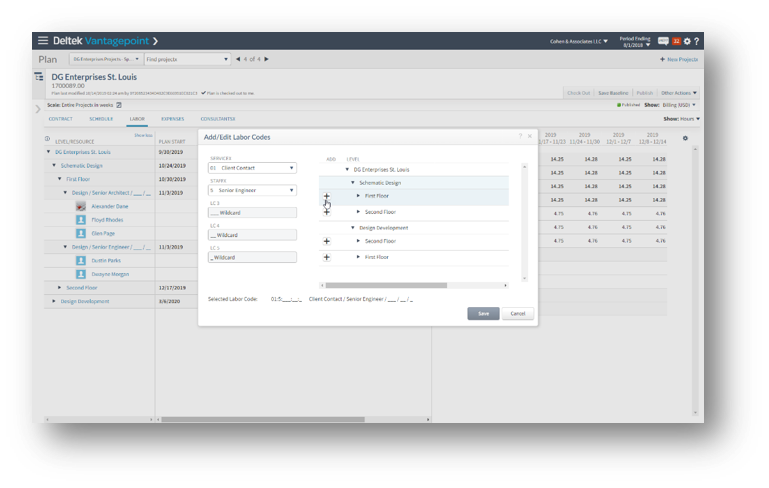
Task: Collapse the Design / Senior Architect row
Action: (x=65, y=193)
